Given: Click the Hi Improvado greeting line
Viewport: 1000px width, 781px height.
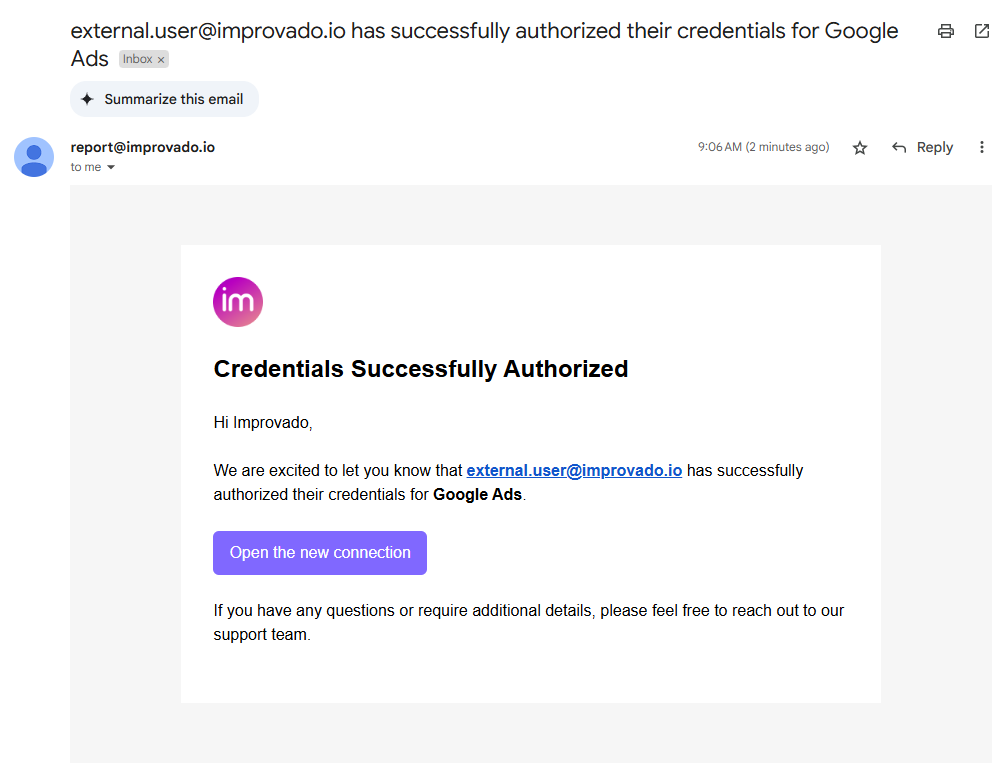Looking at the screenshot, I should (263, 422).
